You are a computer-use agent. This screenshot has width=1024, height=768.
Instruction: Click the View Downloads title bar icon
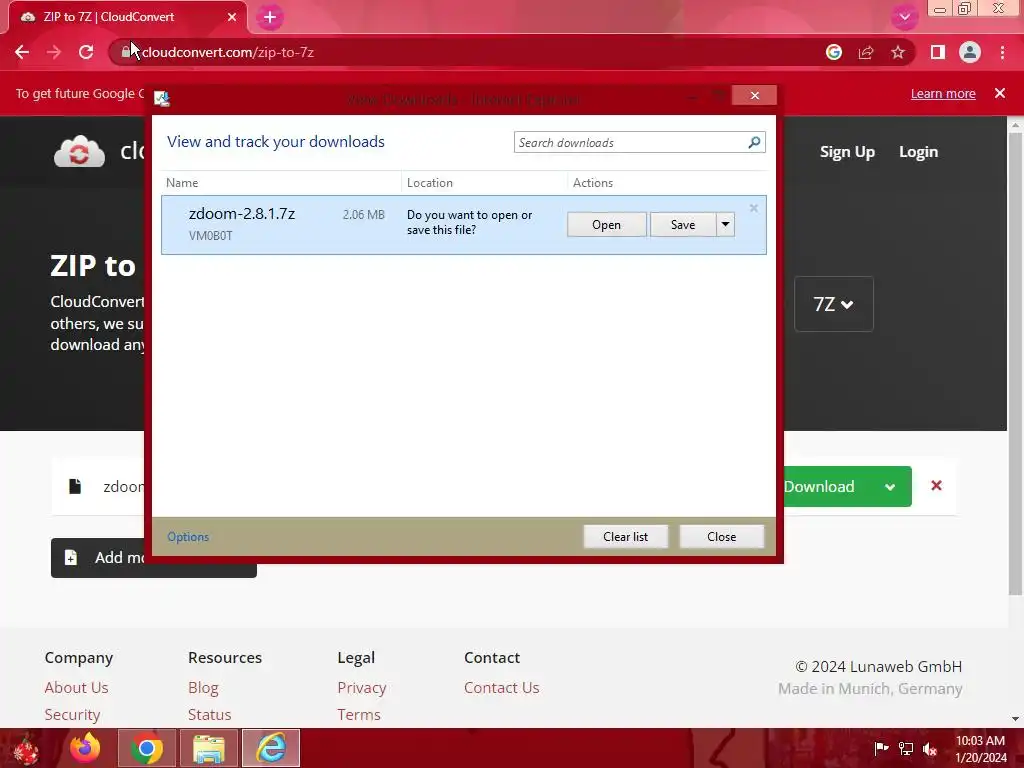161,99
